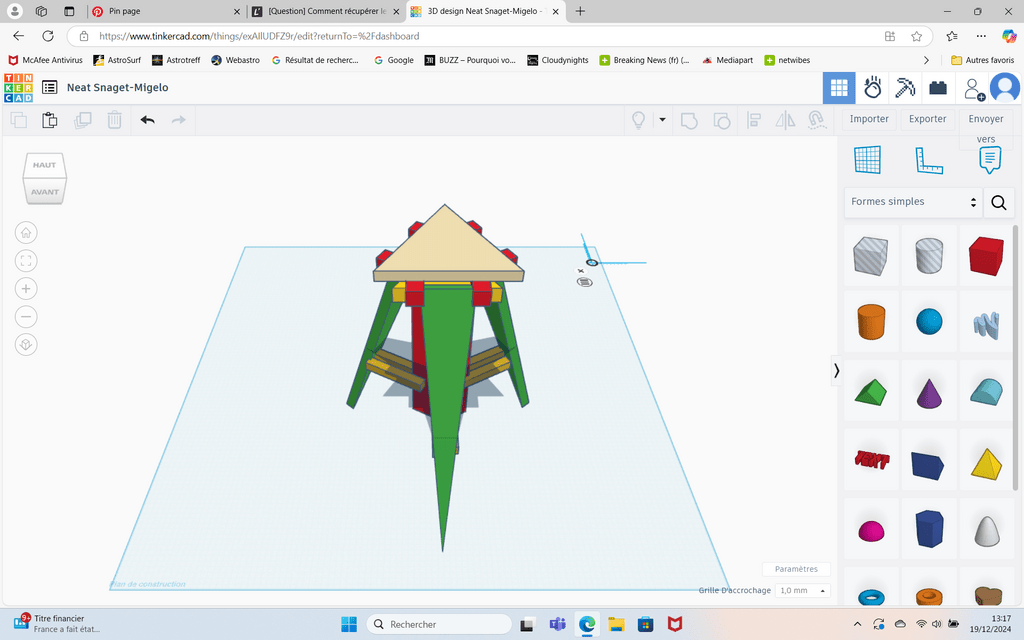Zoom in with the plus button
The height and width of the screenshot is (640, 1024).
(x=26, y=289)
